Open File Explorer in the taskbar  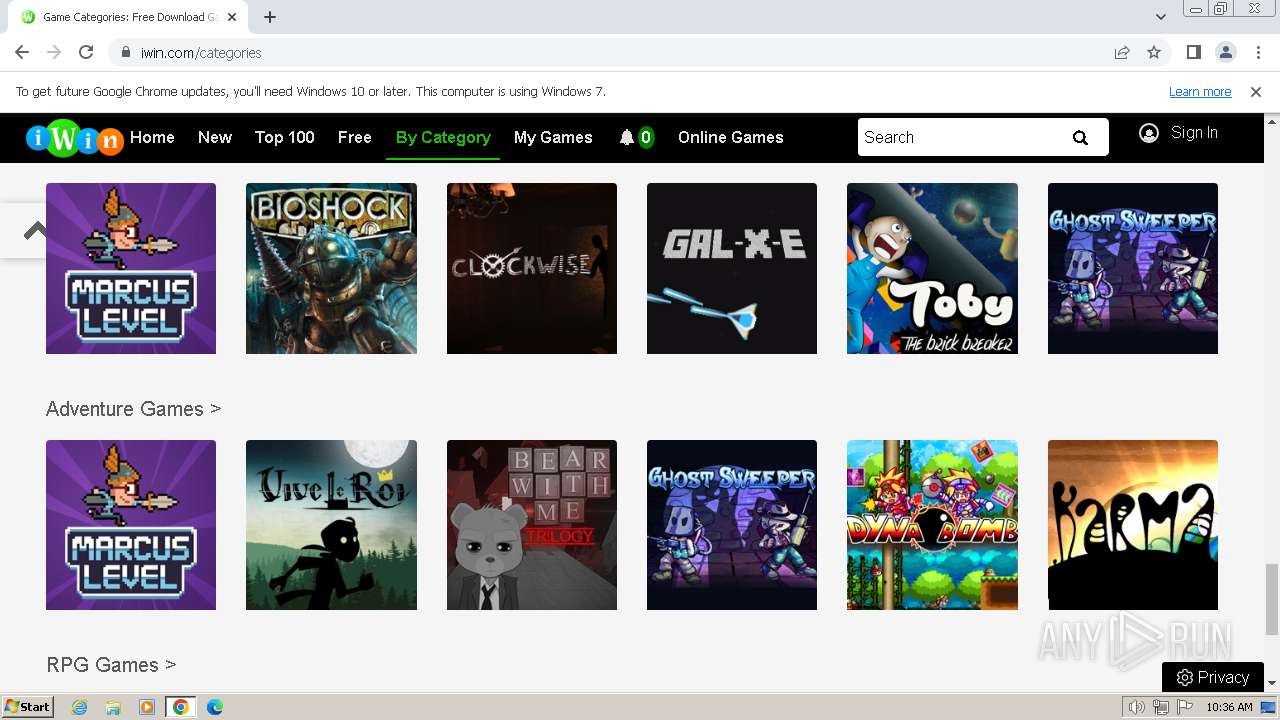[x=113, y=707]
